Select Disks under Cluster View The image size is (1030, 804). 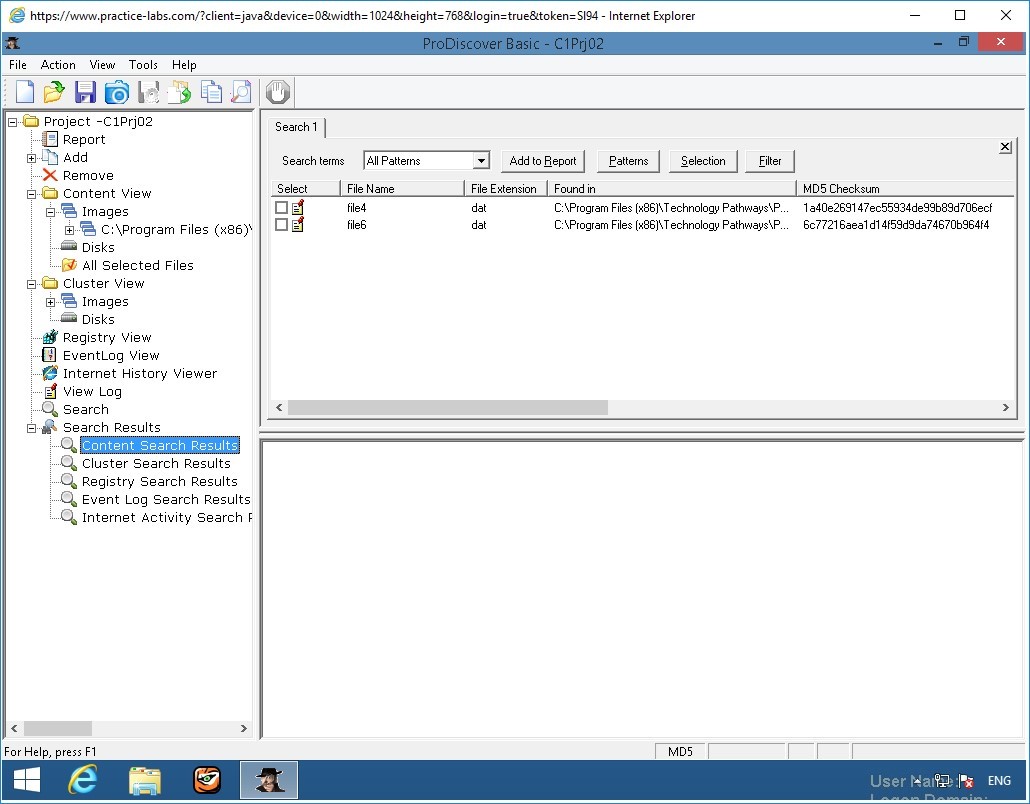[99, 319]
